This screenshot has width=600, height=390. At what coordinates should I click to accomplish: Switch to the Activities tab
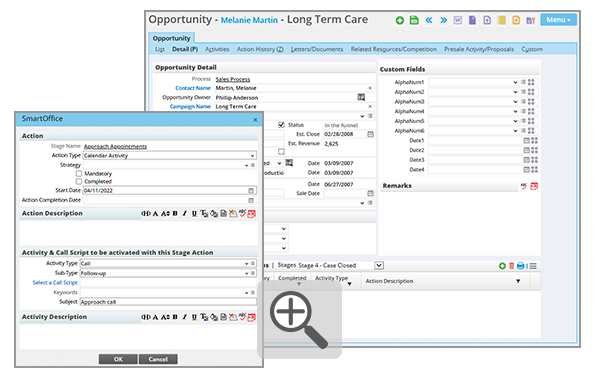point(217,49)
